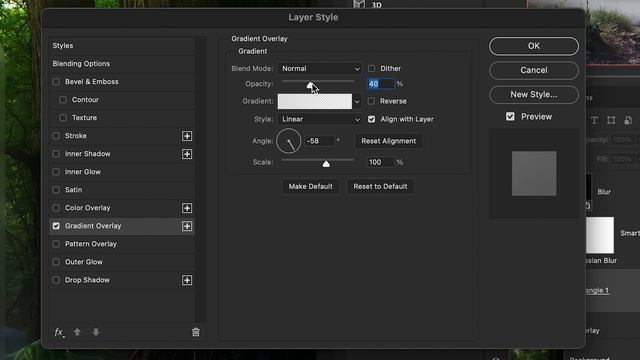640x360 pixels.
Task: Open the Blend Mode Normal dropdown
Action: pos(320,69)
